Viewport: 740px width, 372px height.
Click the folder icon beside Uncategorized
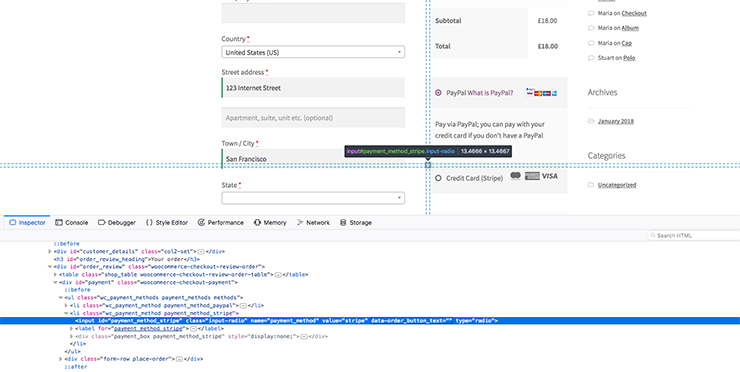(591, 185)
